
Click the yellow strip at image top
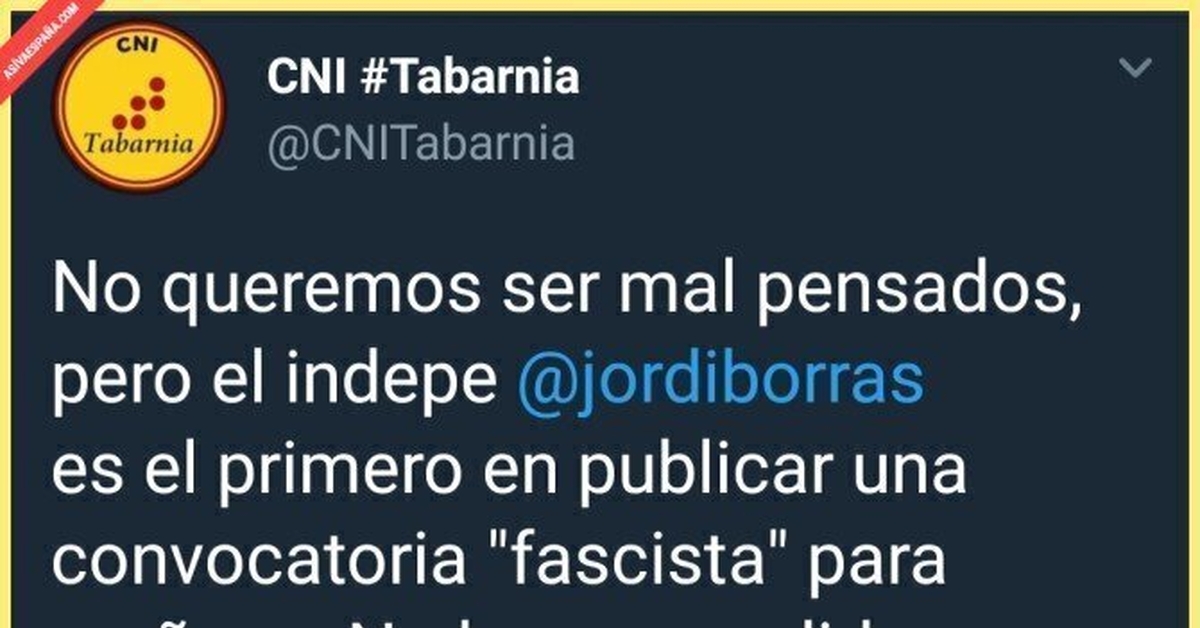pyautogui.click(x=600, y=4)
